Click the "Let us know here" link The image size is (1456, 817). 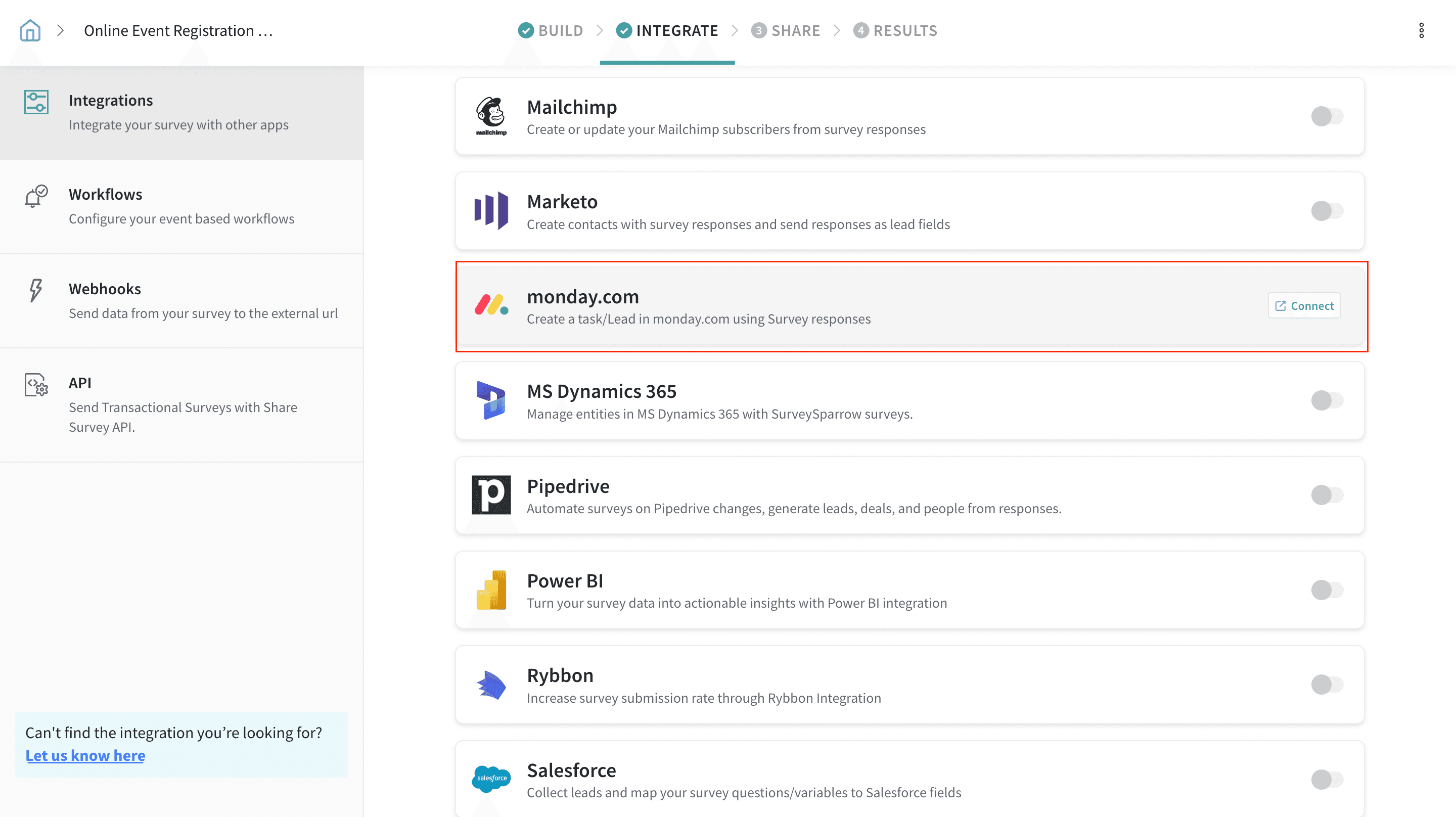85,755
